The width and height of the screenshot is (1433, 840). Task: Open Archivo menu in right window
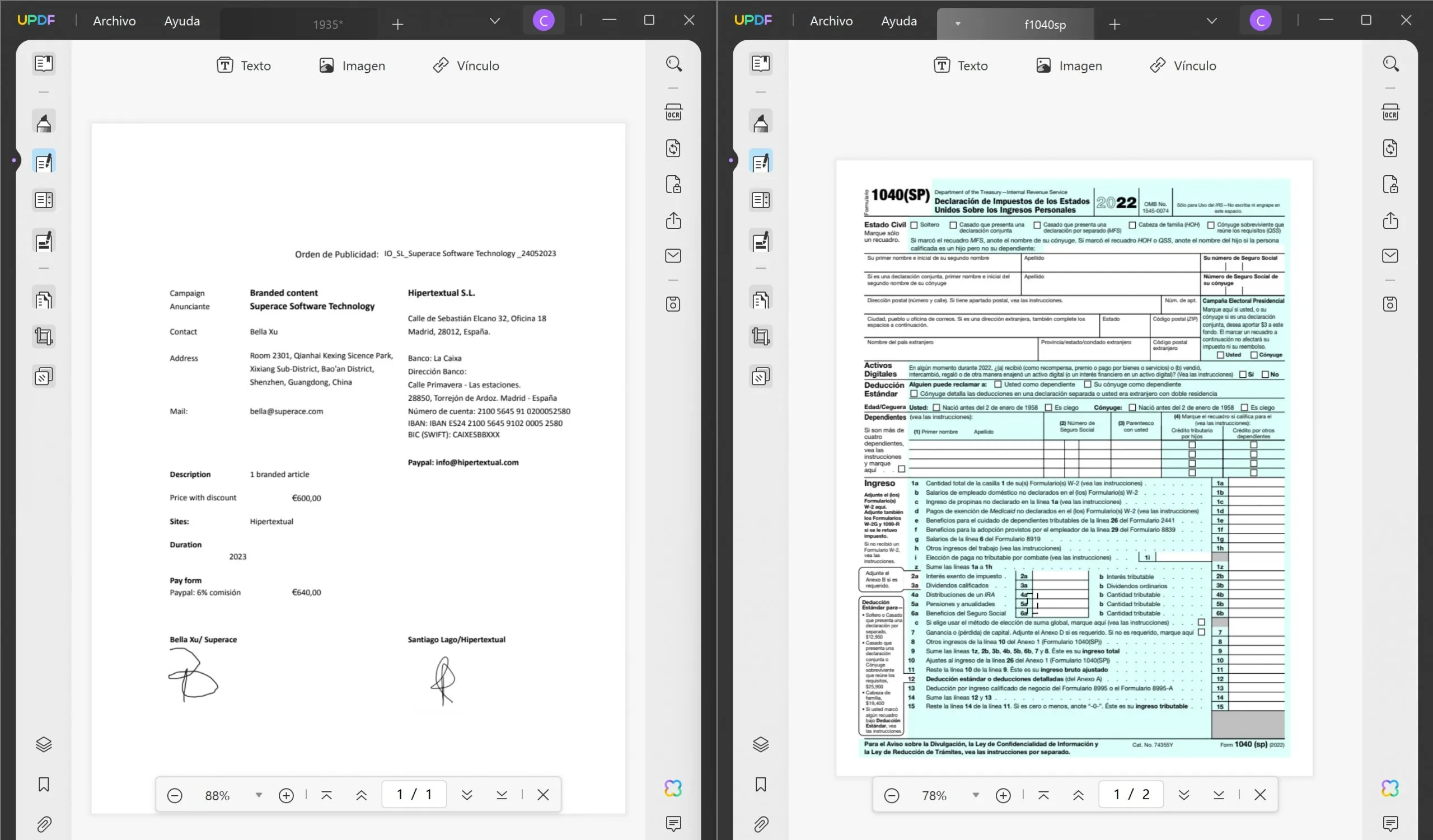(831, 21)
